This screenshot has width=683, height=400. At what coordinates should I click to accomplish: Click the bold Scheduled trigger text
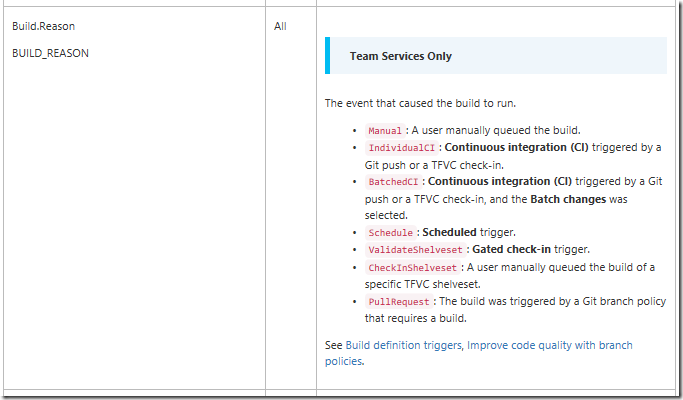(x=450, y=232)
